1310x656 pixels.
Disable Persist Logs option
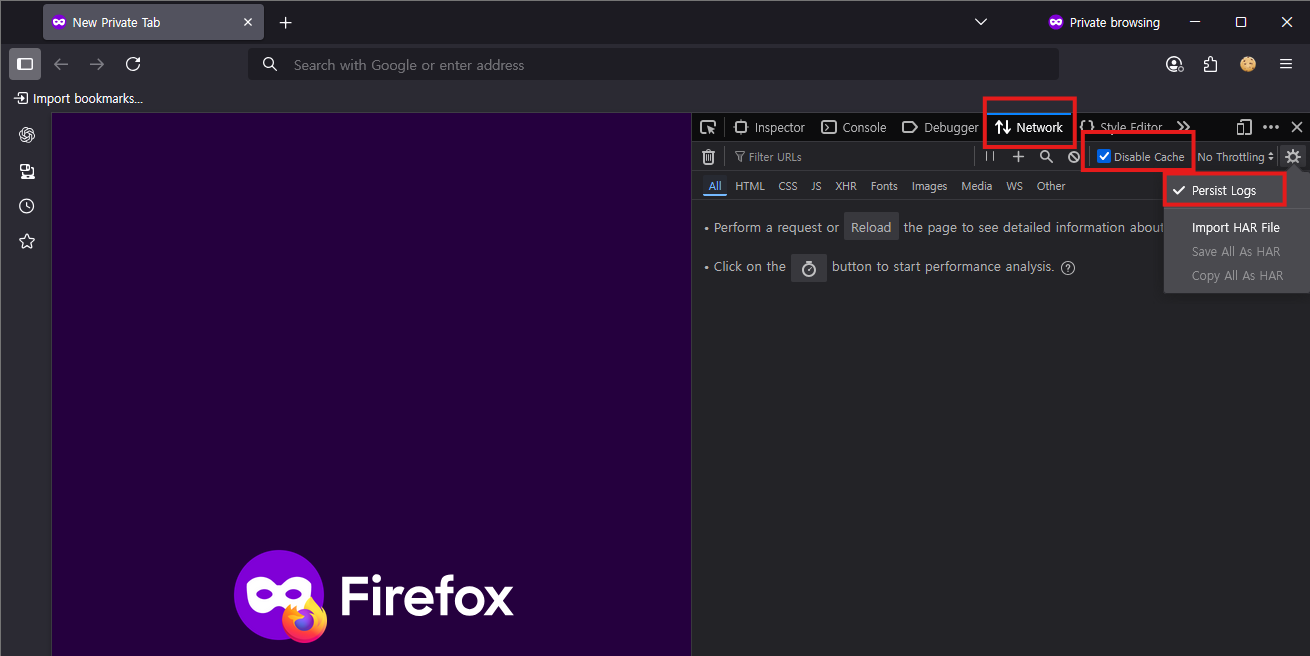1222,190
